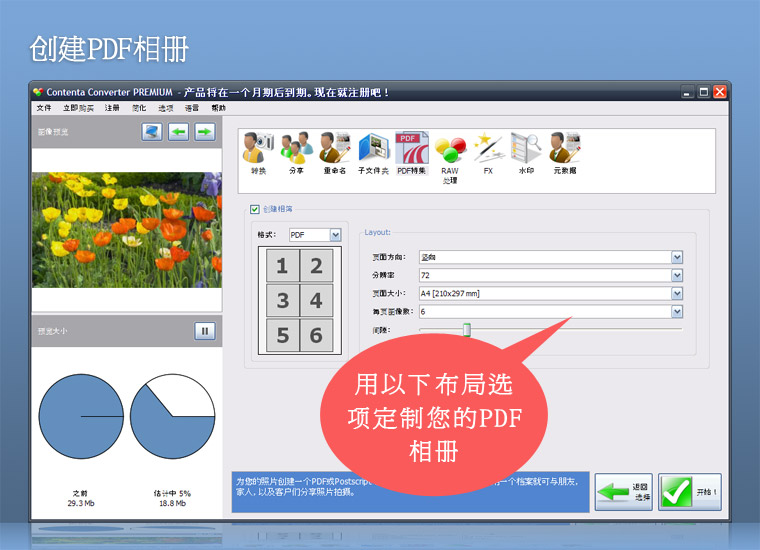Click the 间隙 spacing slider handle
The width and height of the screenshot is (760, 550).
coord(466,329)
